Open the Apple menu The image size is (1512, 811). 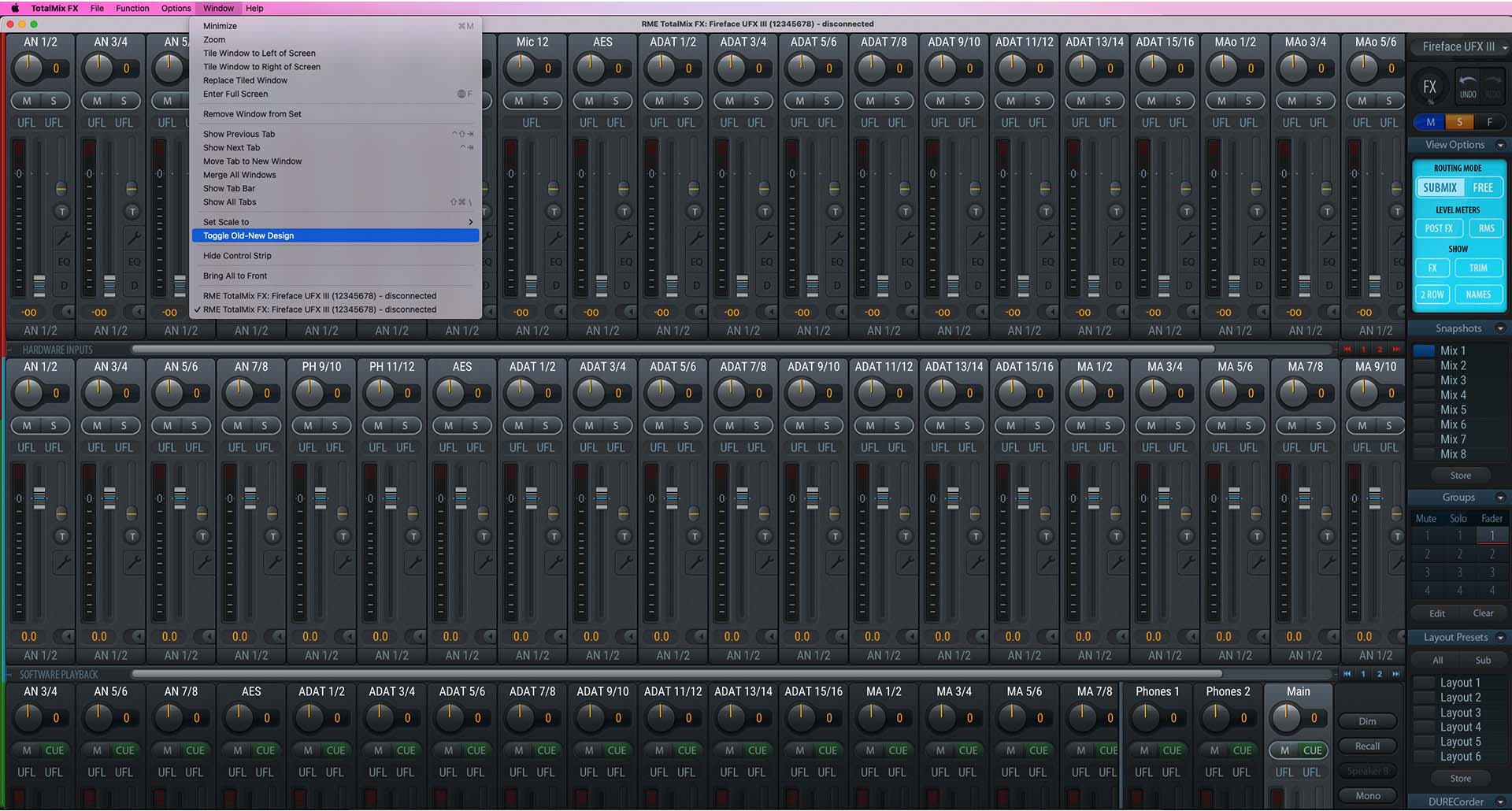pos(14,8)
